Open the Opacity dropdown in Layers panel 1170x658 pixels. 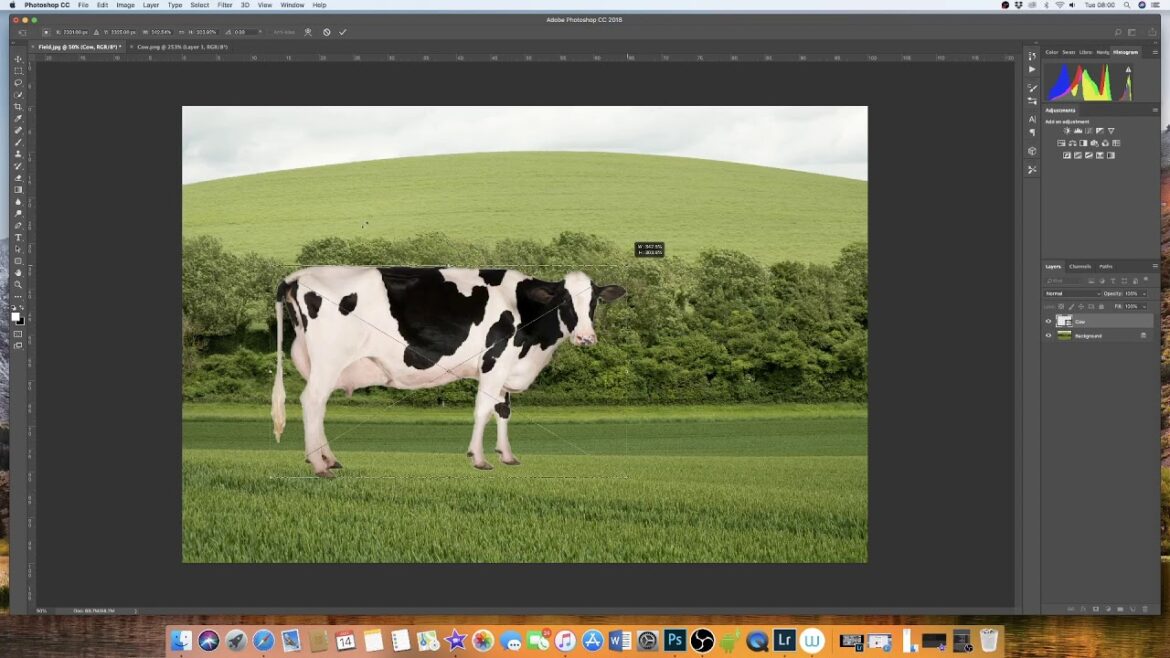coord(1144,294)
